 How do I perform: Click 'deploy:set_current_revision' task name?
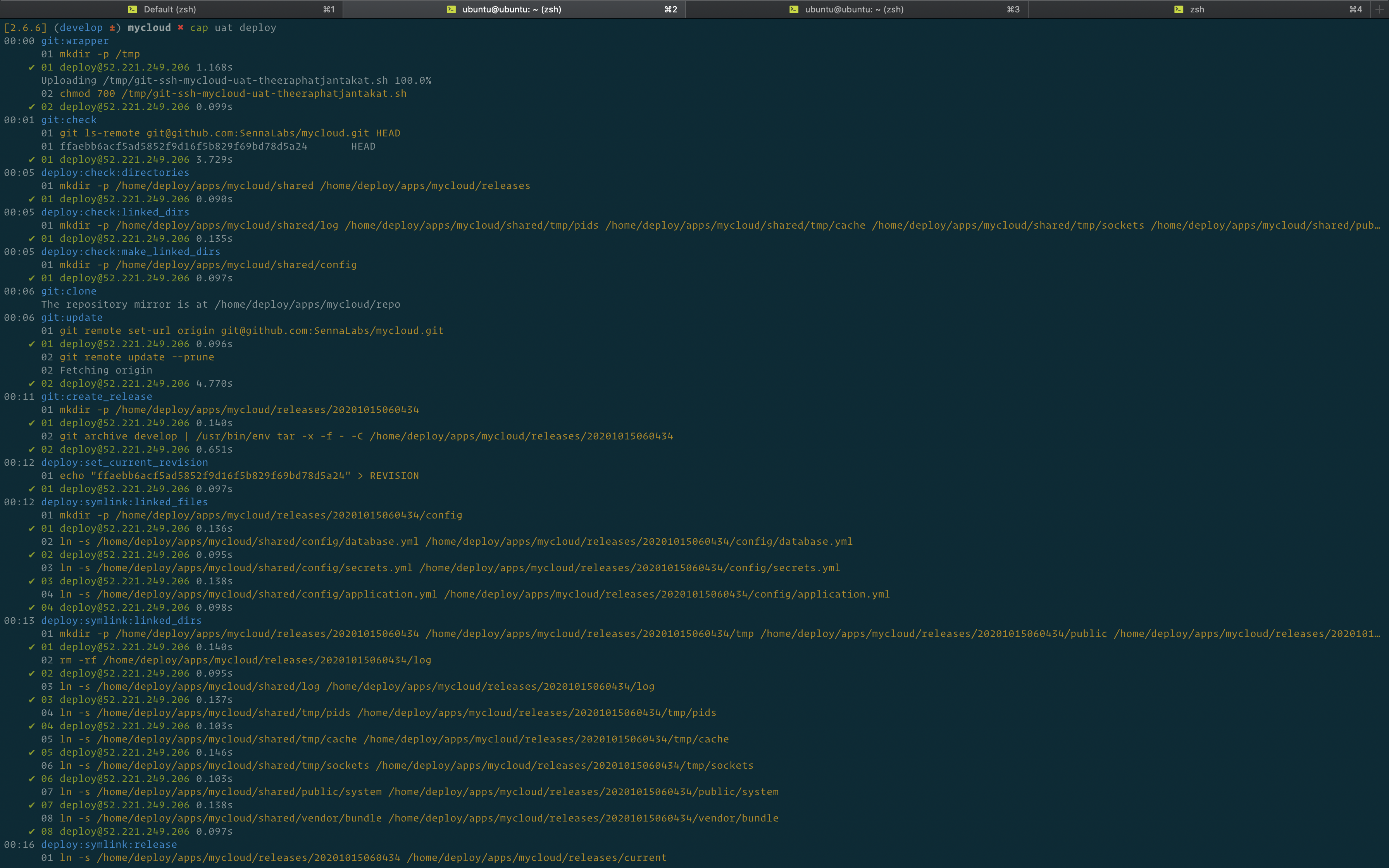click(124, 463)
